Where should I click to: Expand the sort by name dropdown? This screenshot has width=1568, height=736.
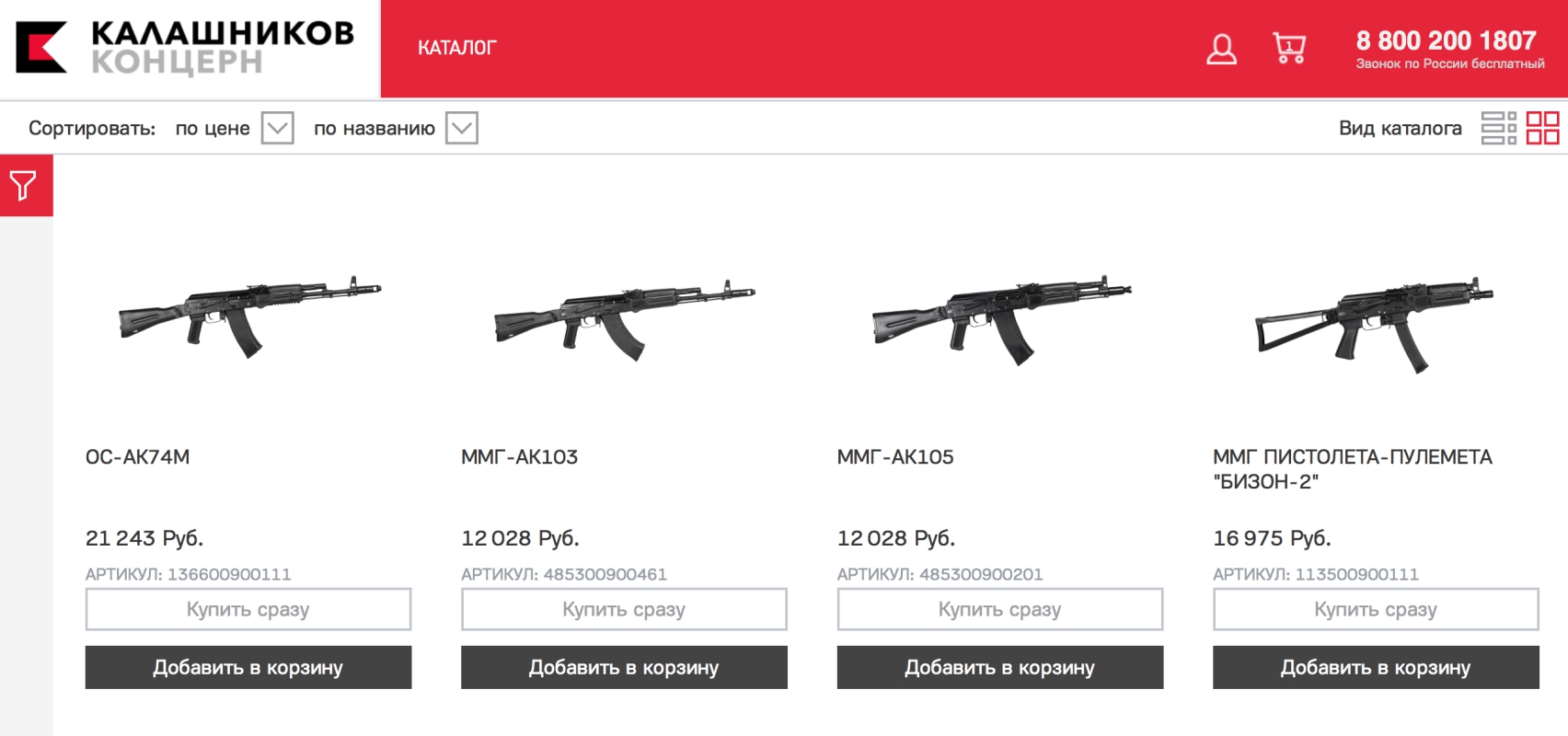[461, 128]
